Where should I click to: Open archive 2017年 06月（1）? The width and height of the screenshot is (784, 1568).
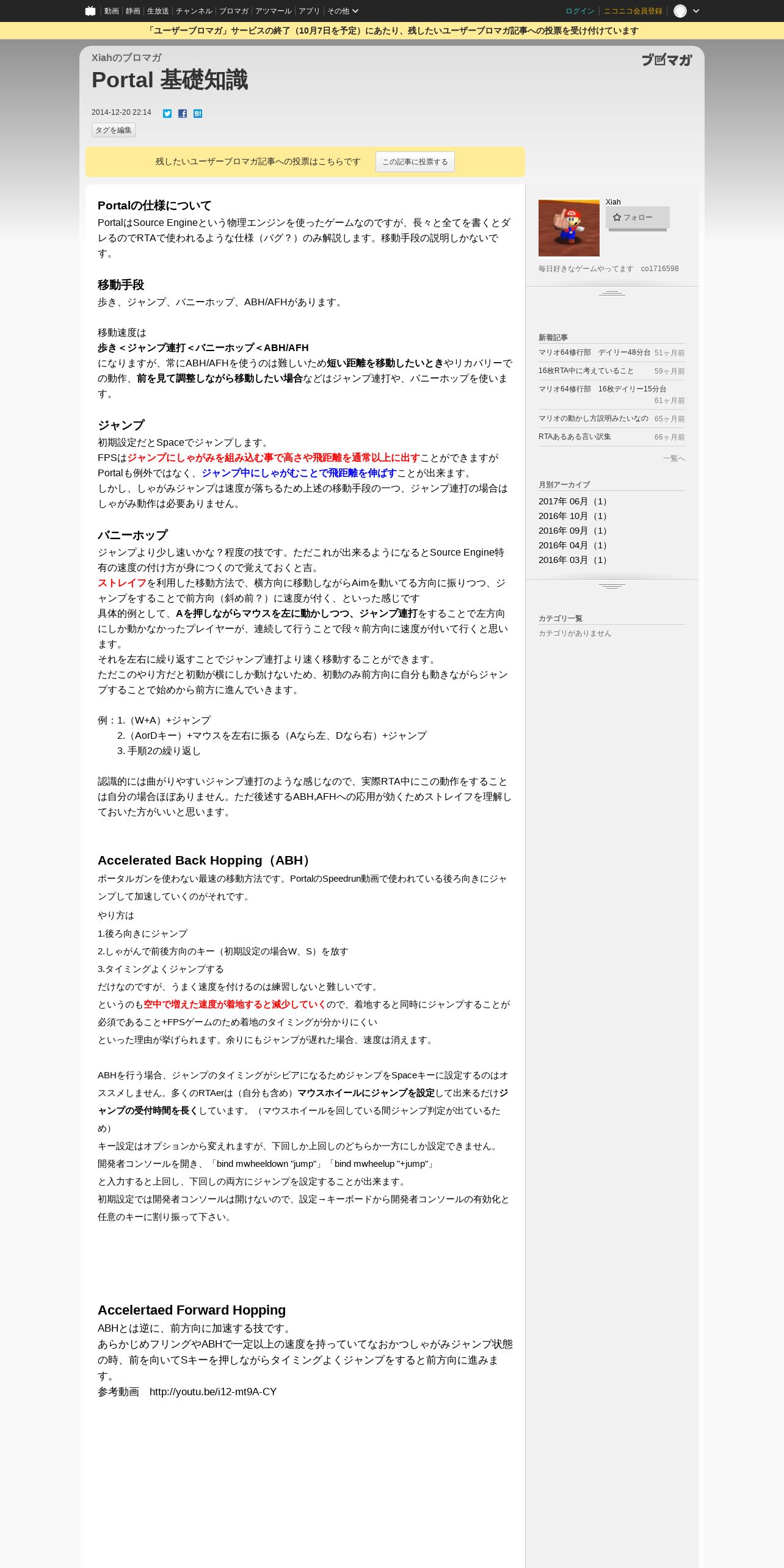click(574, 501)
